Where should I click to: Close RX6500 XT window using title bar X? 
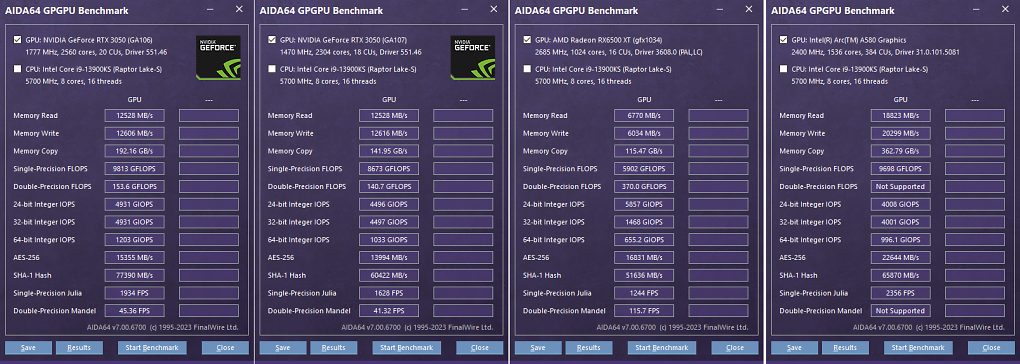749,10
